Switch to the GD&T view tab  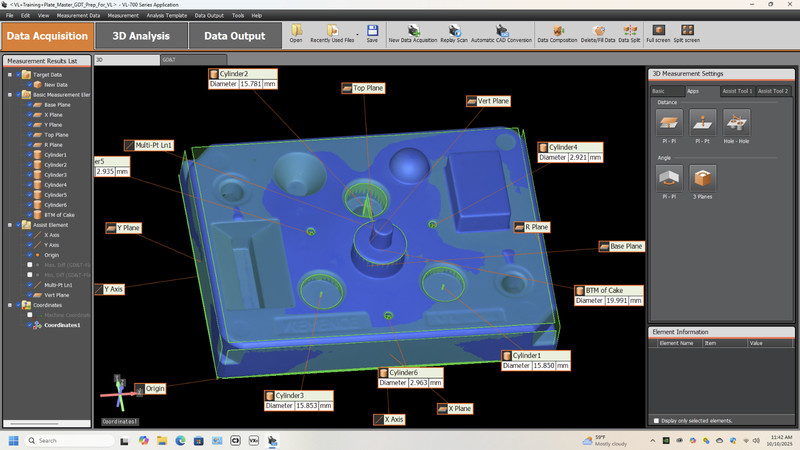click(193, 60)
